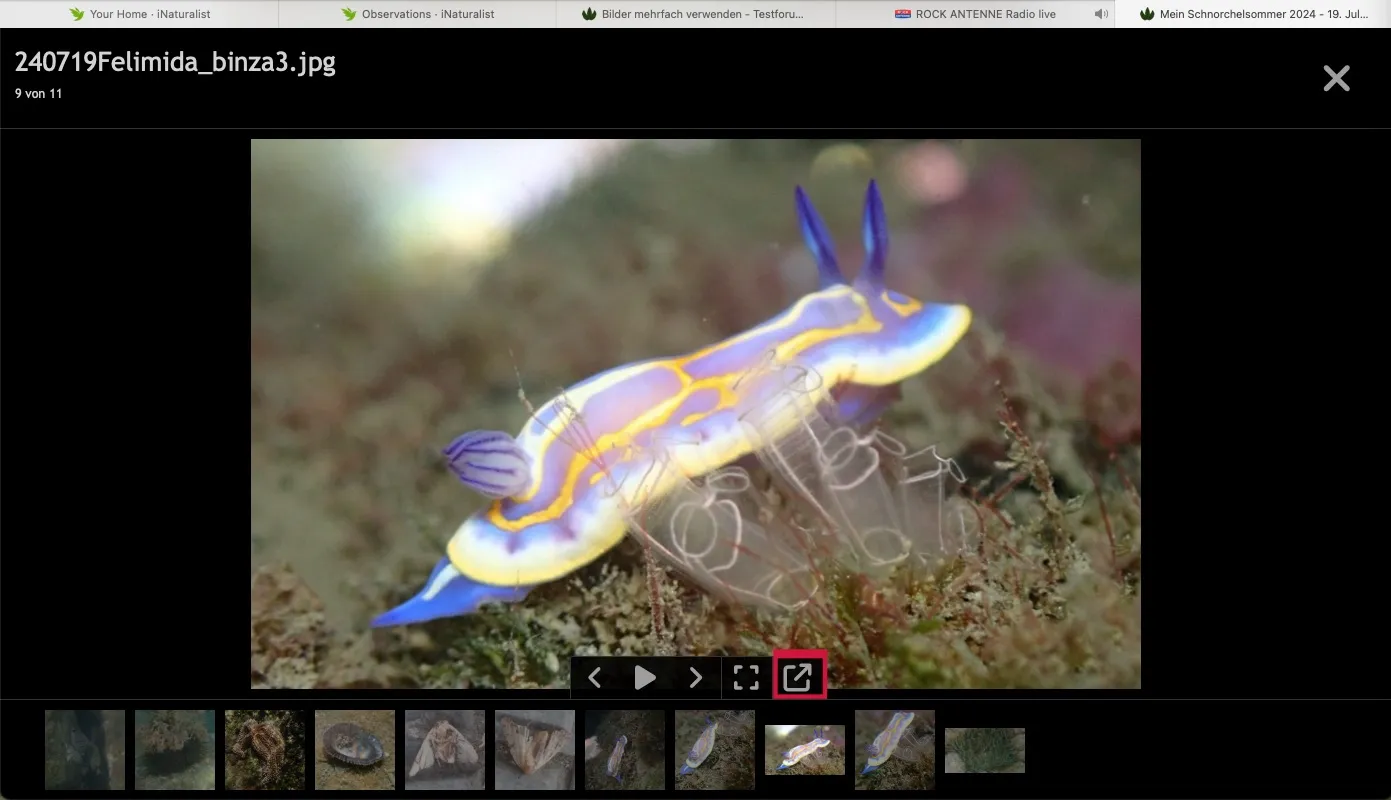Viewport: 1391px width, 800px height.
Task: Click the file name 240719Felimida_binza3.jpg
Action: point(175,62)
